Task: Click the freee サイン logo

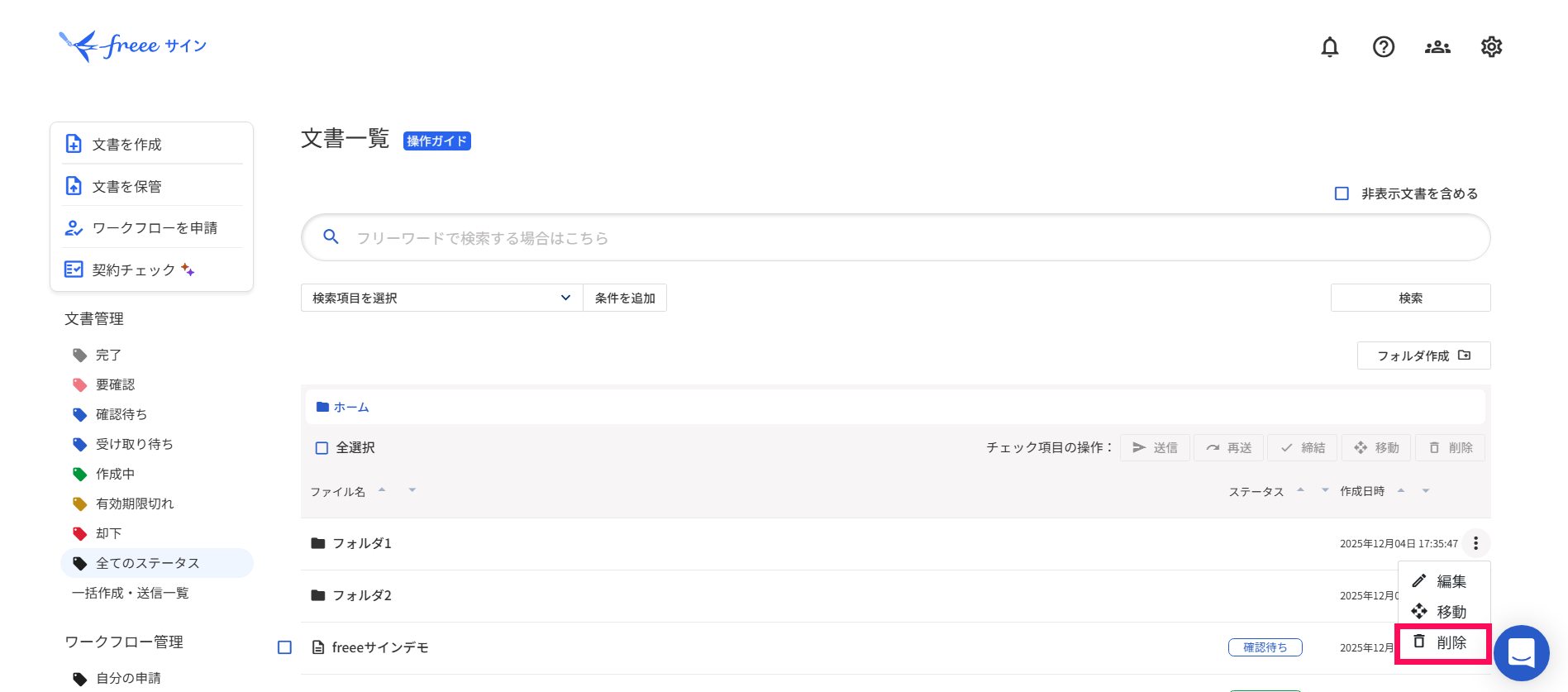Action: pos(133,45)
